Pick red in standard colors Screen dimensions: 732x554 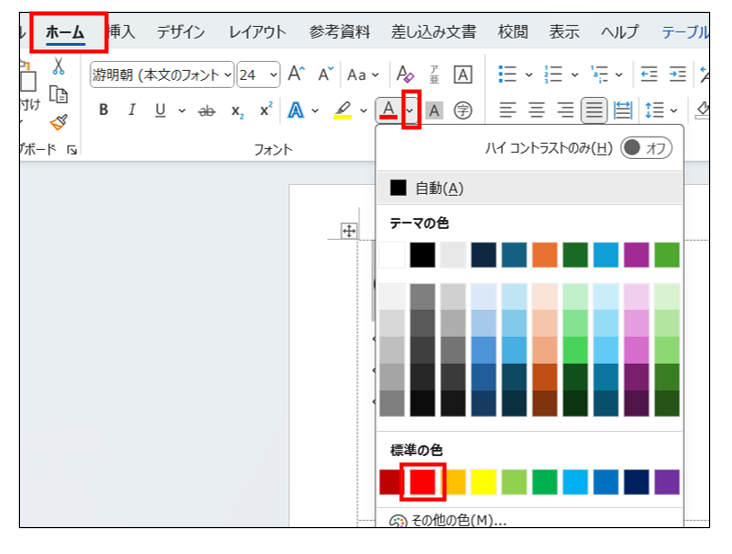click(x=422, y=482)
